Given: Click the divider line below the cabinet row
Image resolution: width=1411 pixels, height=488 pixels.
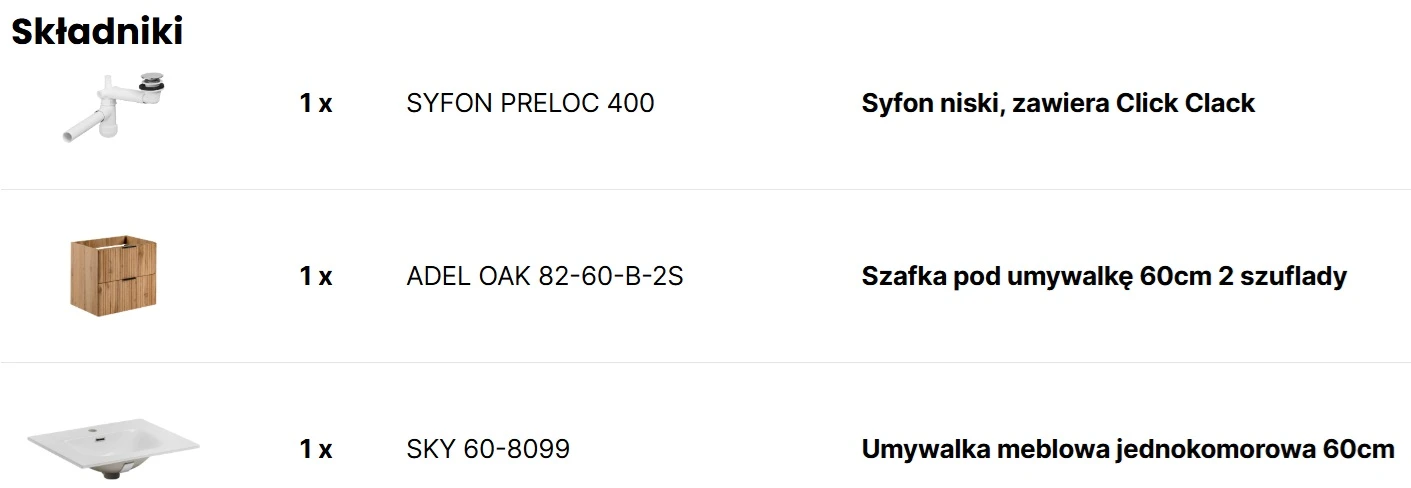Looking at the screenshot, I should 705,362.
